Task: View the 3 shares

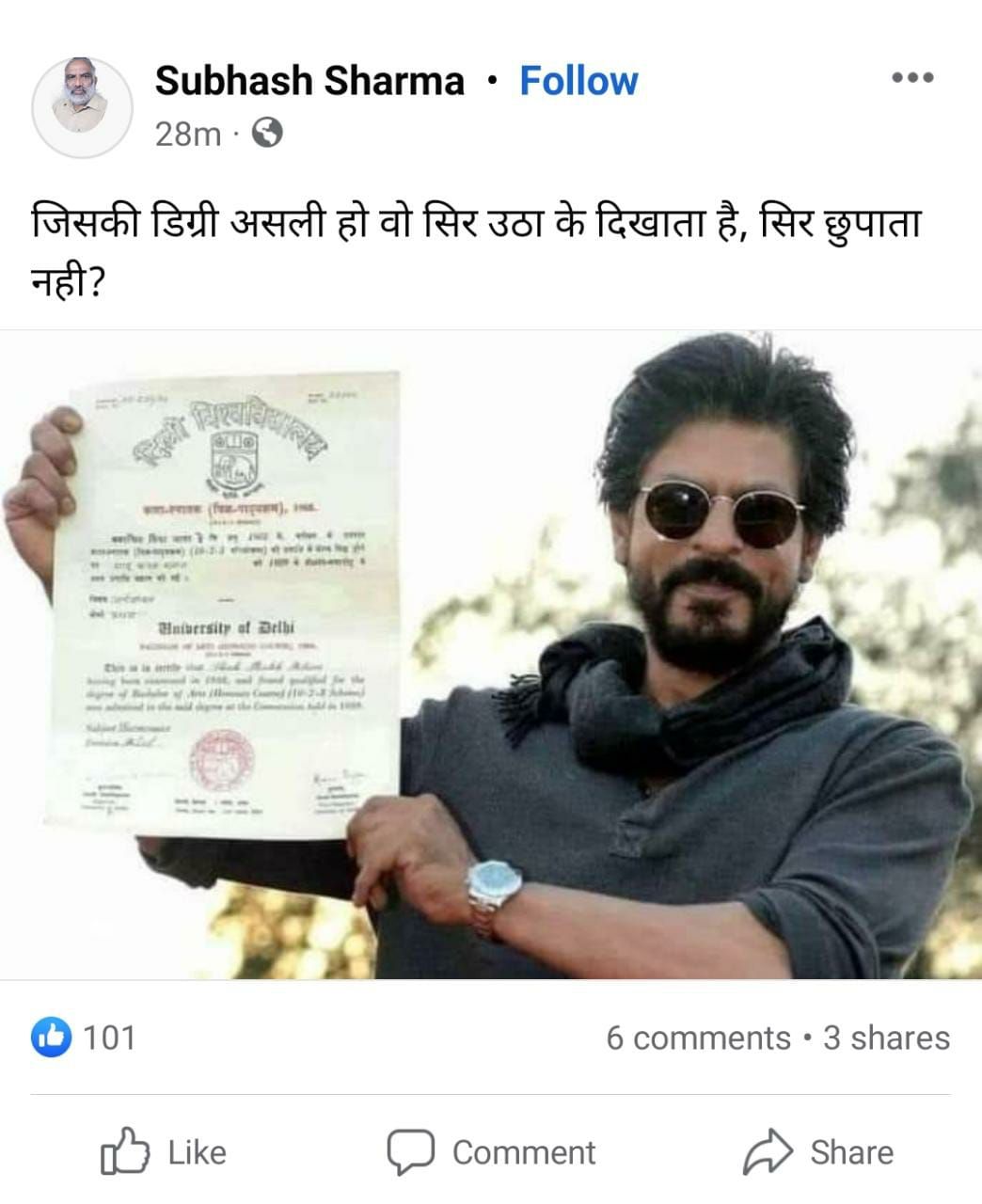Action: tap(886, 1038)
